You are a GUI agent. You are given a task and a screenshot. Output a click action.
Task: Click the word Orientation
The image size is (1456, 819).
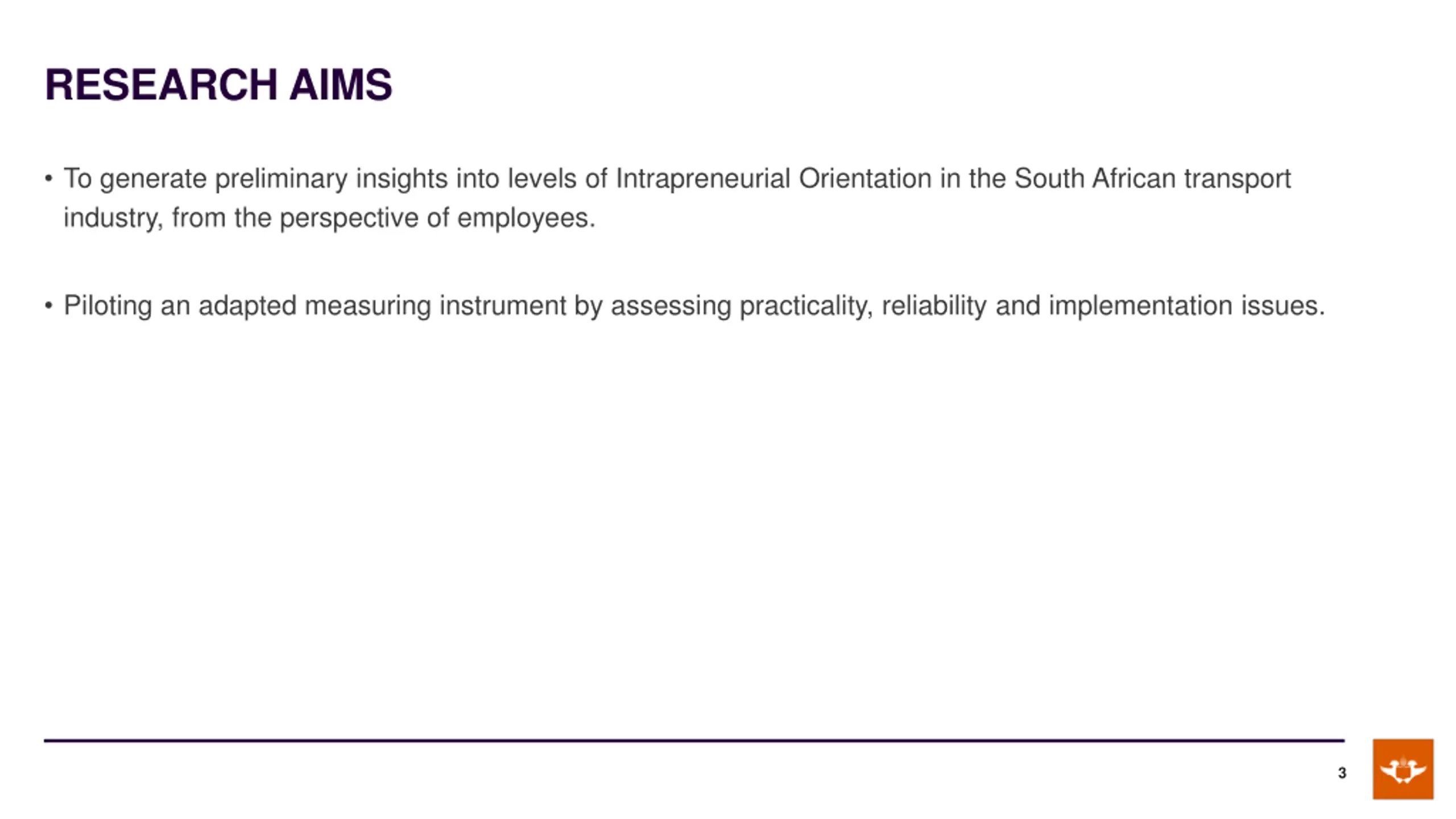[x=865, y=179]
